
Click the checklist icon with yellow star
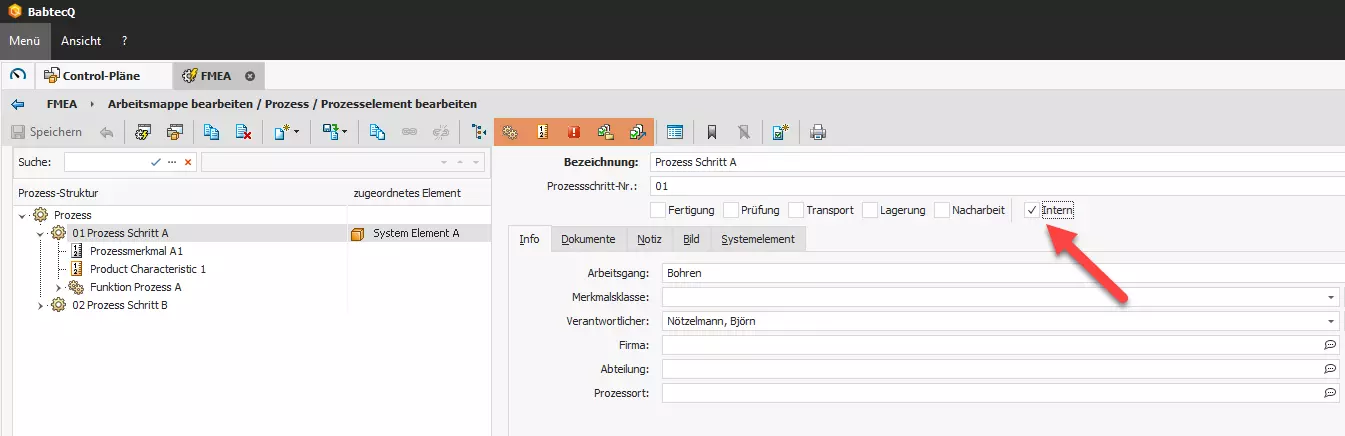(780, 132)
